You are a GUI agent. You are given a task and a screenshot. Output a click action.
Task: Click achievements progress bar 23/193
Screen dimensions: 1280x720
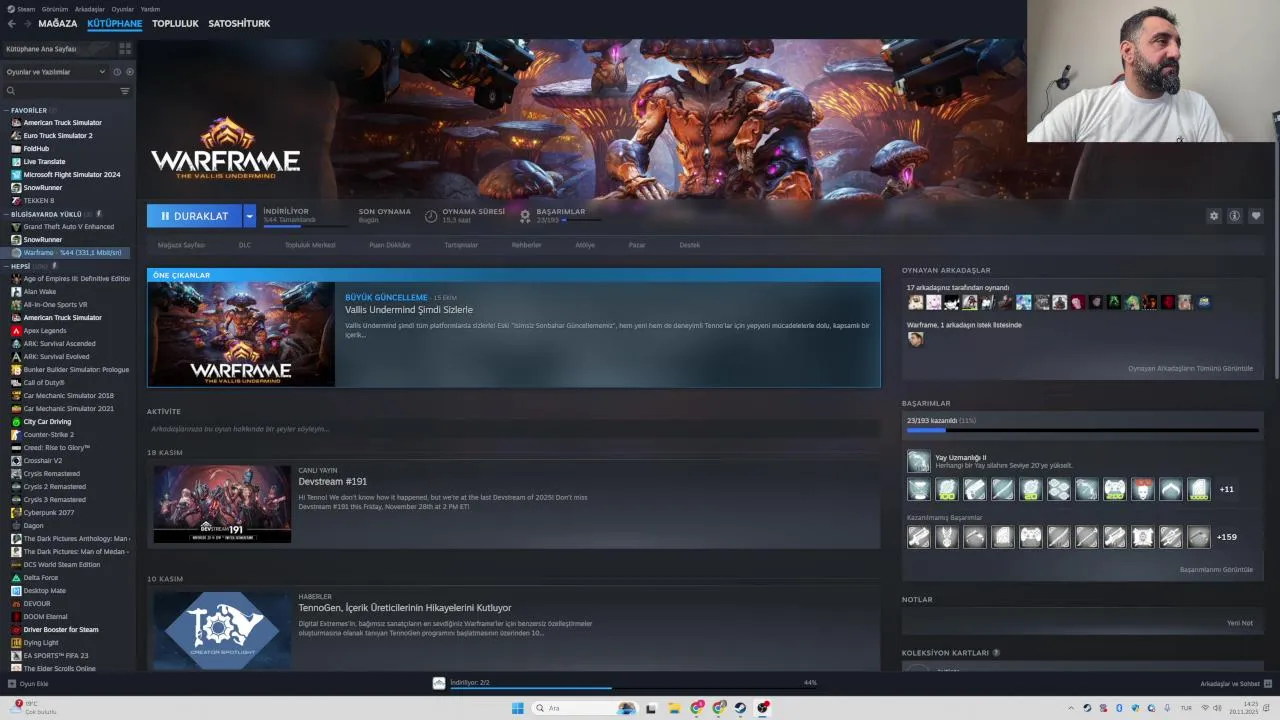point(1082,431)
